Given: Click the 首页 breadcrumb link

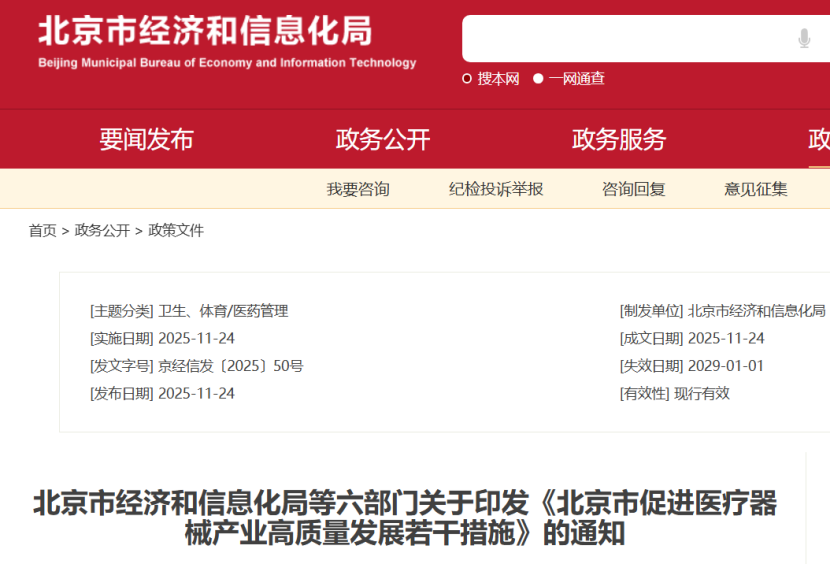Looking at the screenshot, I should tap(42, 230).
